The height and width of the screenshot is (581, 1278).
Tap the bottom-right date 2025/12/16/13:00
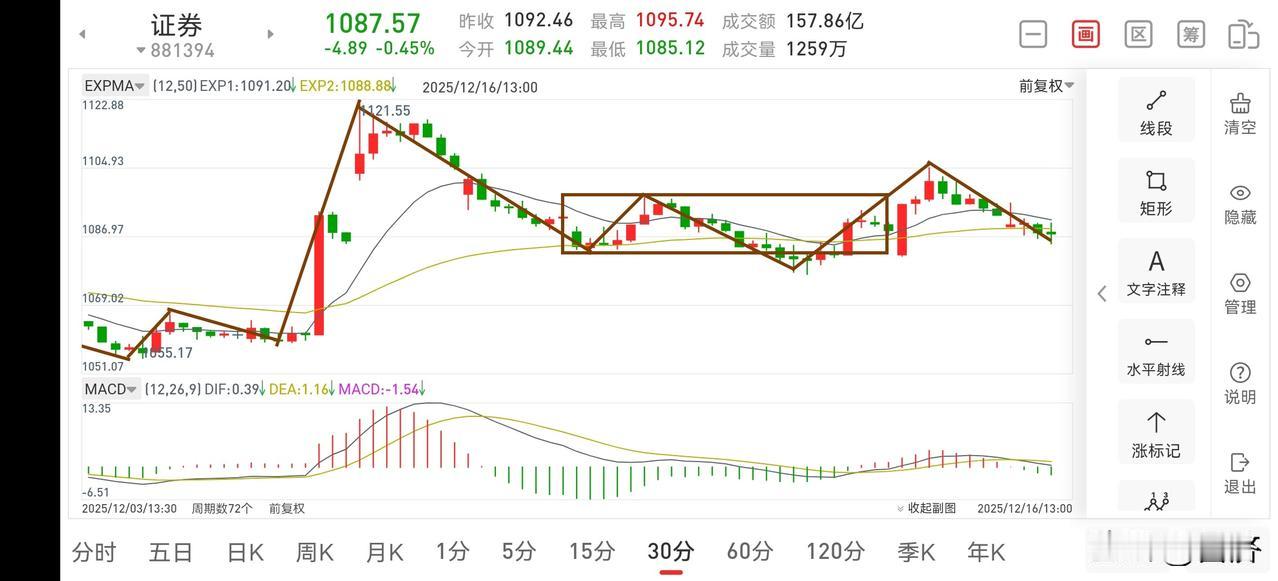click(x=1024, y=508)
